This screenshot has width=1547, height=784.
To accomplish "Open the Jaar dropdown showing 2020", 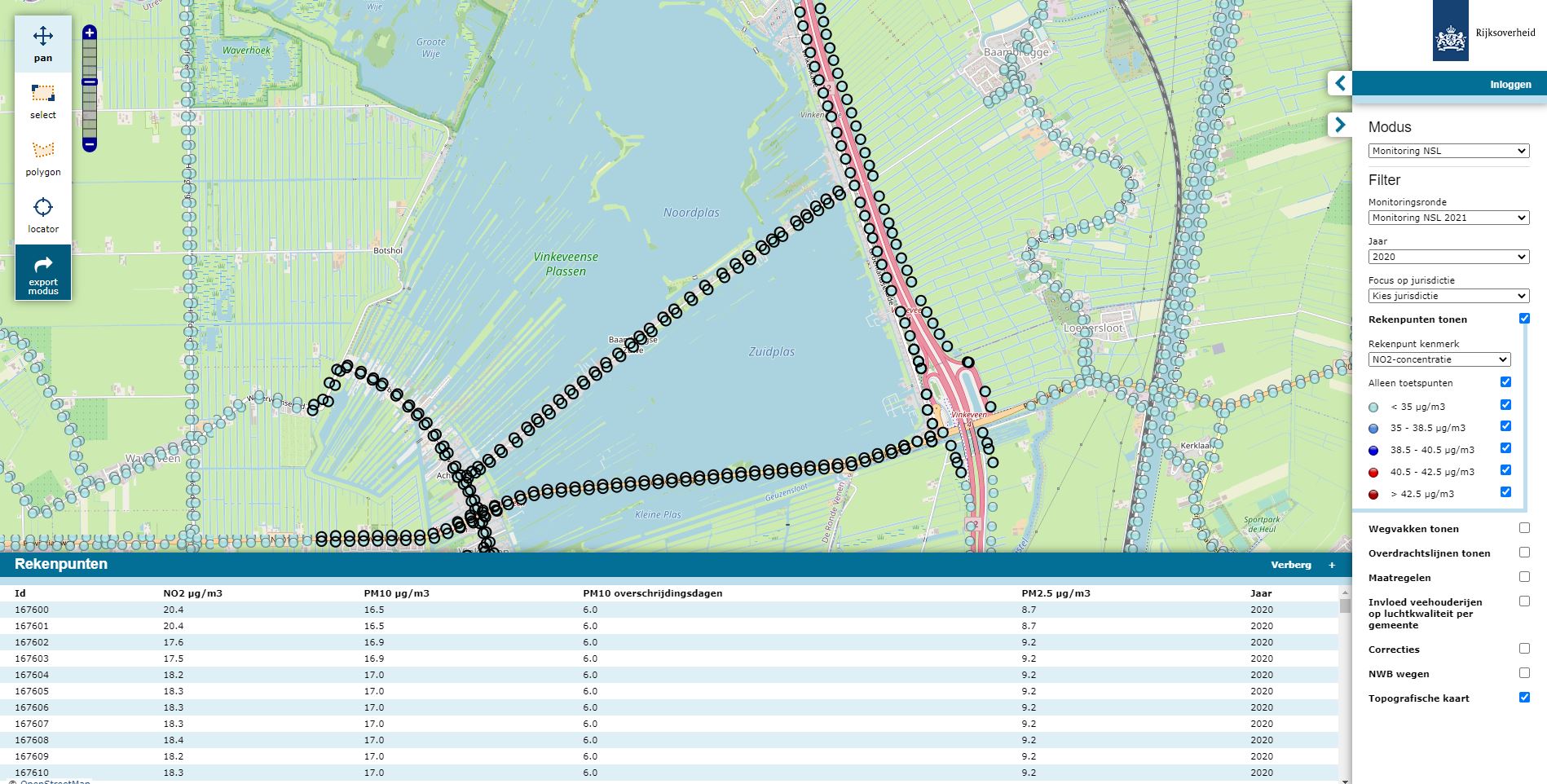I will [x=1448, y=257].
